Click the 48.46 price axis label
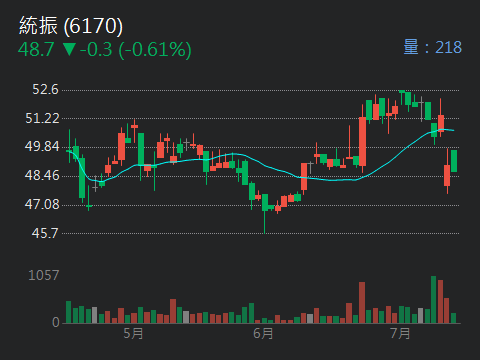480x360 pixels. 42,175
